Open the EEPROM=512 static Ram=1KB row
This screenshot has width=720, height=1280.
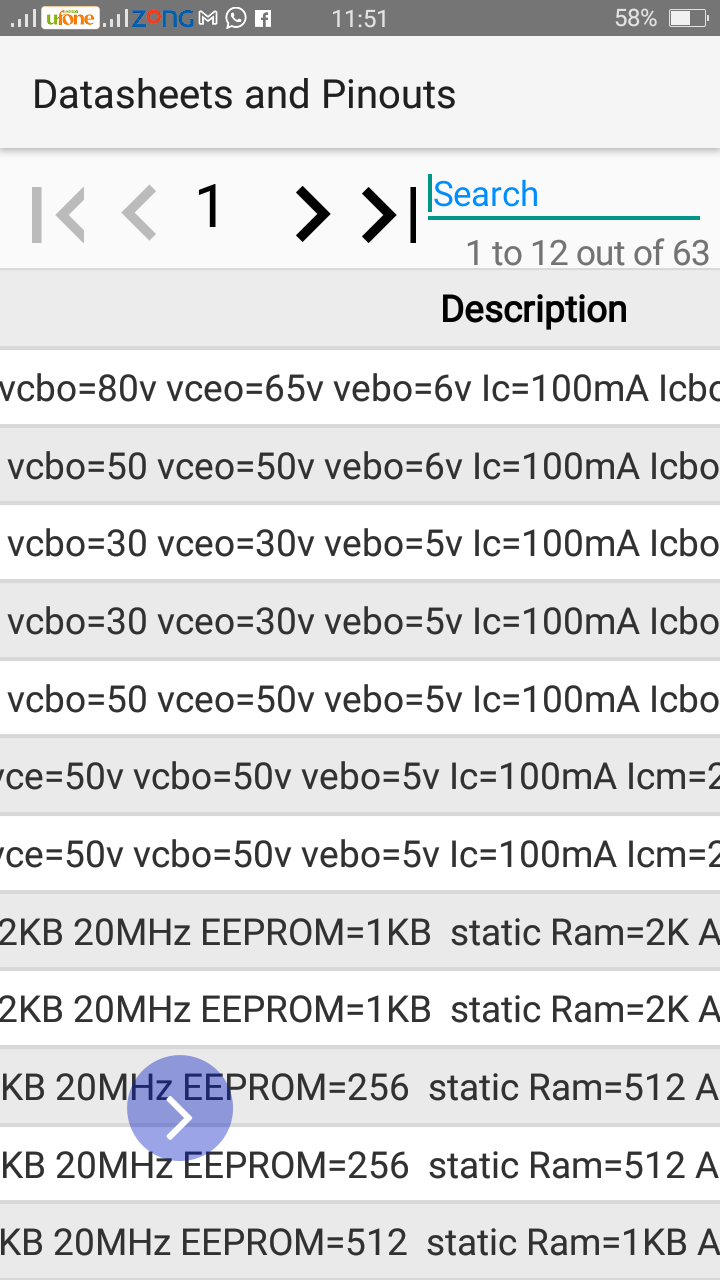point(360,1242)
